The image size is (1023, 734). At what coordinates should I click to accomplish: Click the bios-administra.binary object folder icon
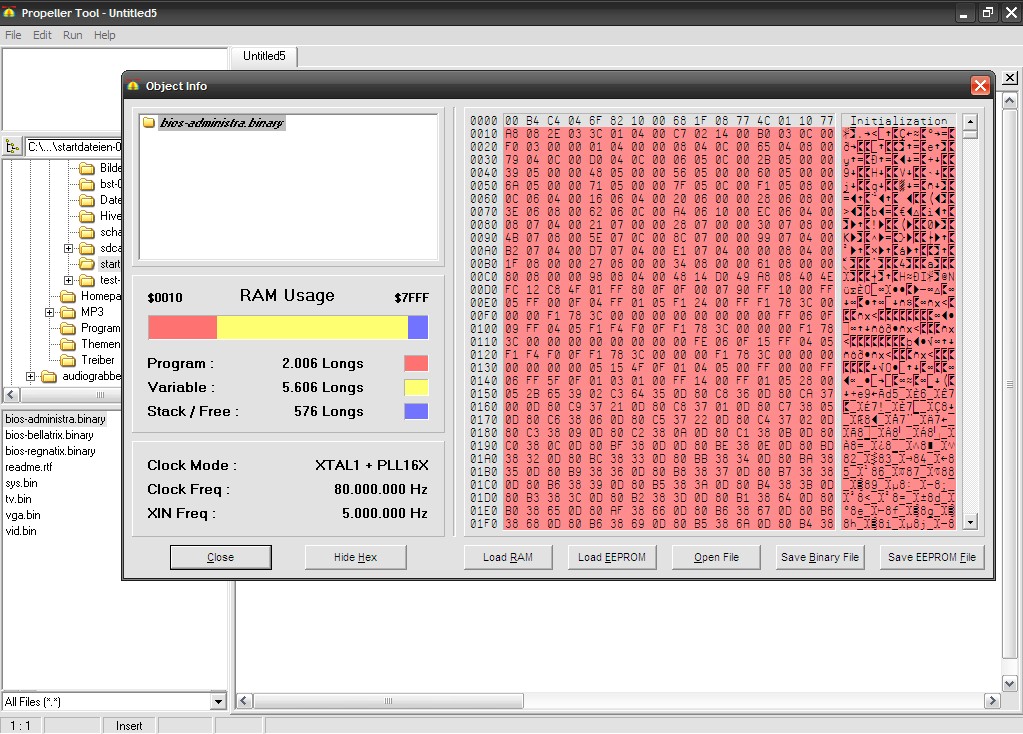[149, 123]
